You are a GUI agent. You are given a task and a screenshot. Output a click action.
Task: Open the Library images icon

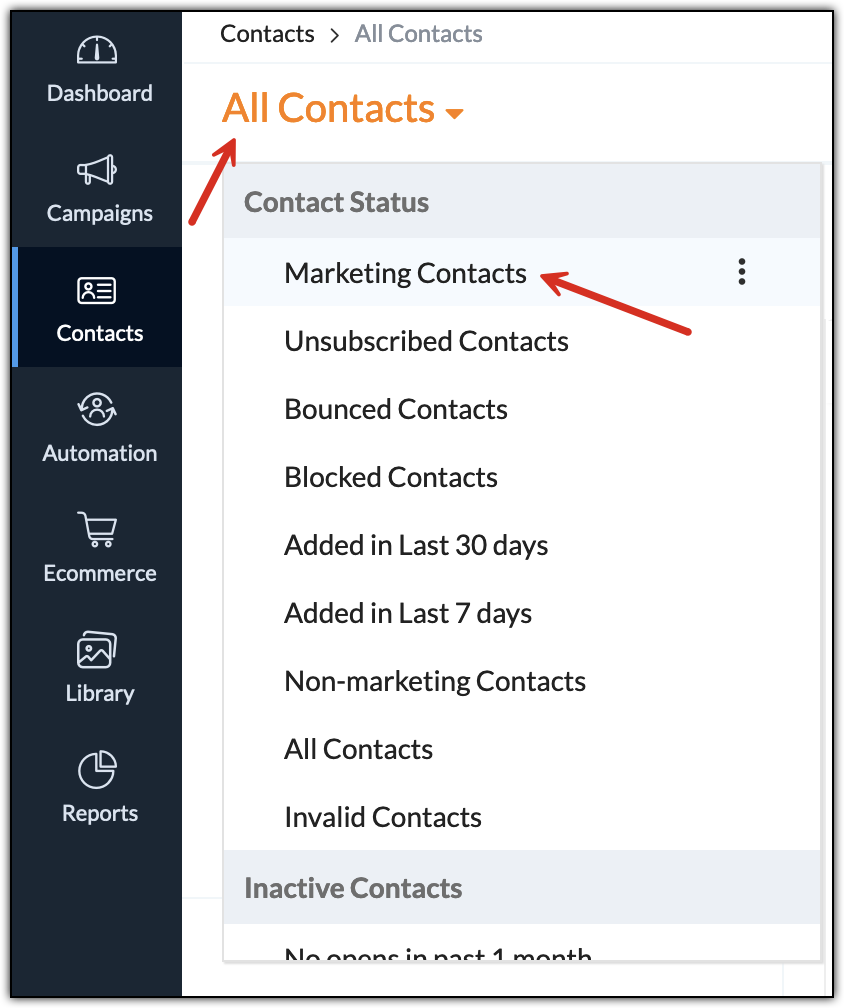tap(97, 651)
